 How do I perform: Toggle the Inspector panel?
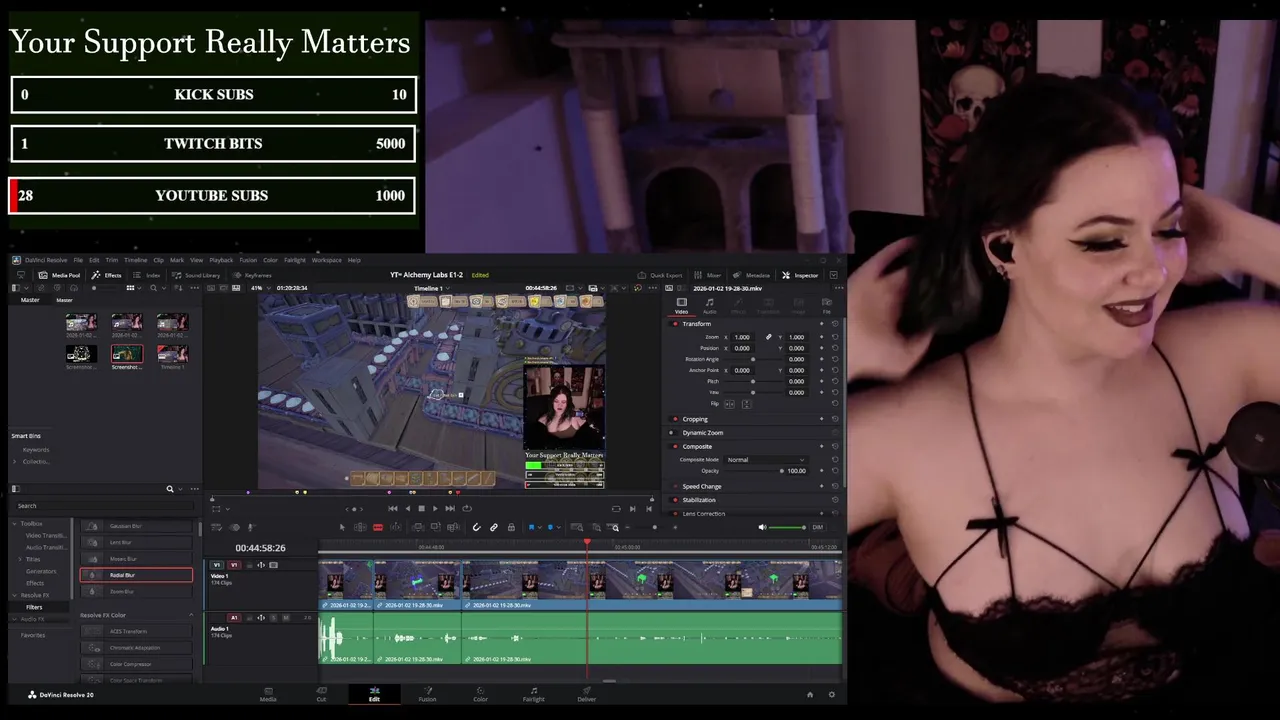tap(800, 275)
